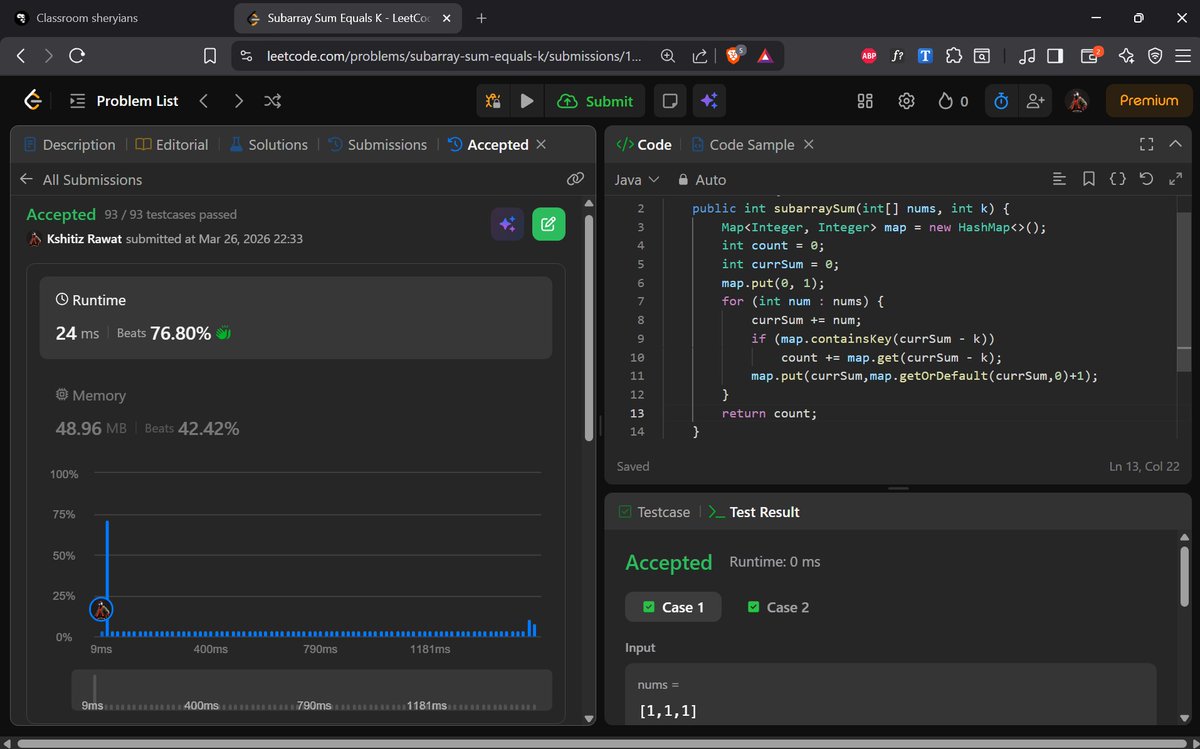Invite a collaborator with add-person icon

click(x=1035, y=101)
